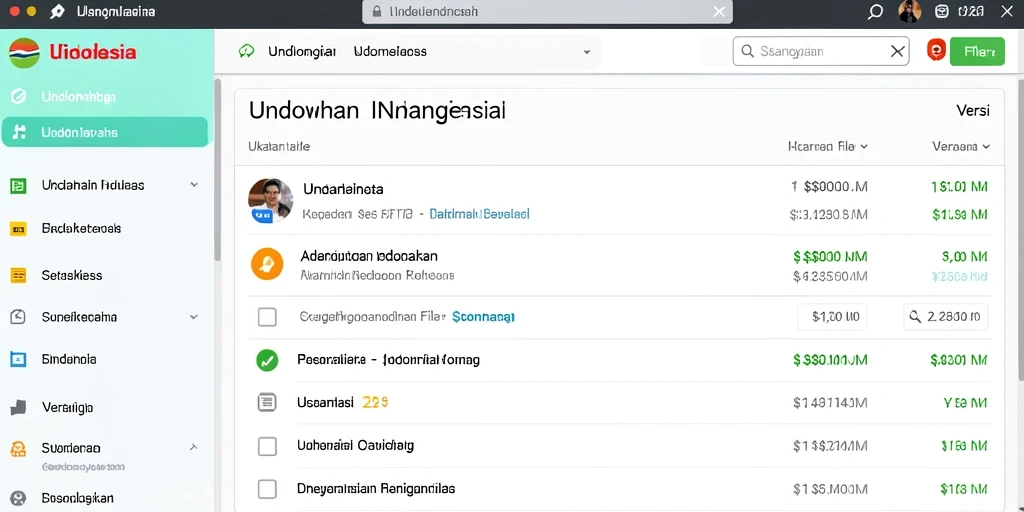This screenshot has height=512, width=1024.
Task: Tick the Uohenairal Oavichaig checkbox
Action: [x=267, y=447]
